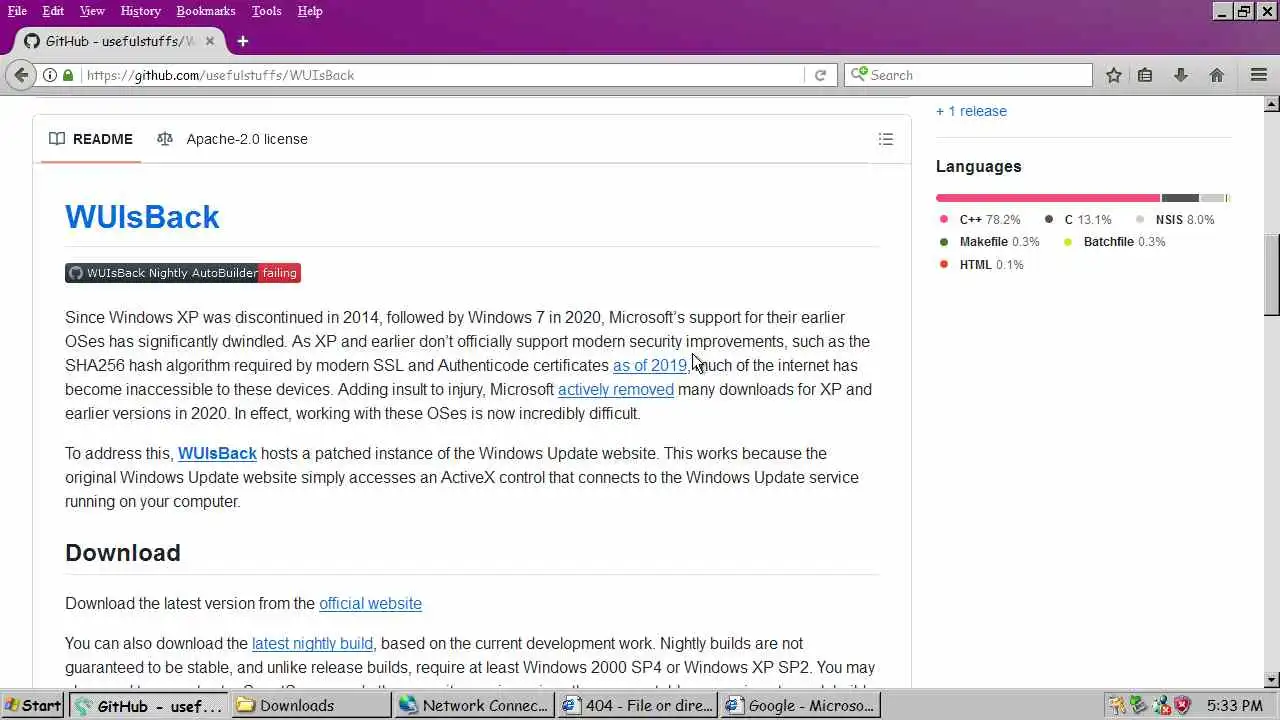This screenshot has width=1280, height=720.
Task: Click the scrollbar up arrow
Action: tap(1272, 104)
